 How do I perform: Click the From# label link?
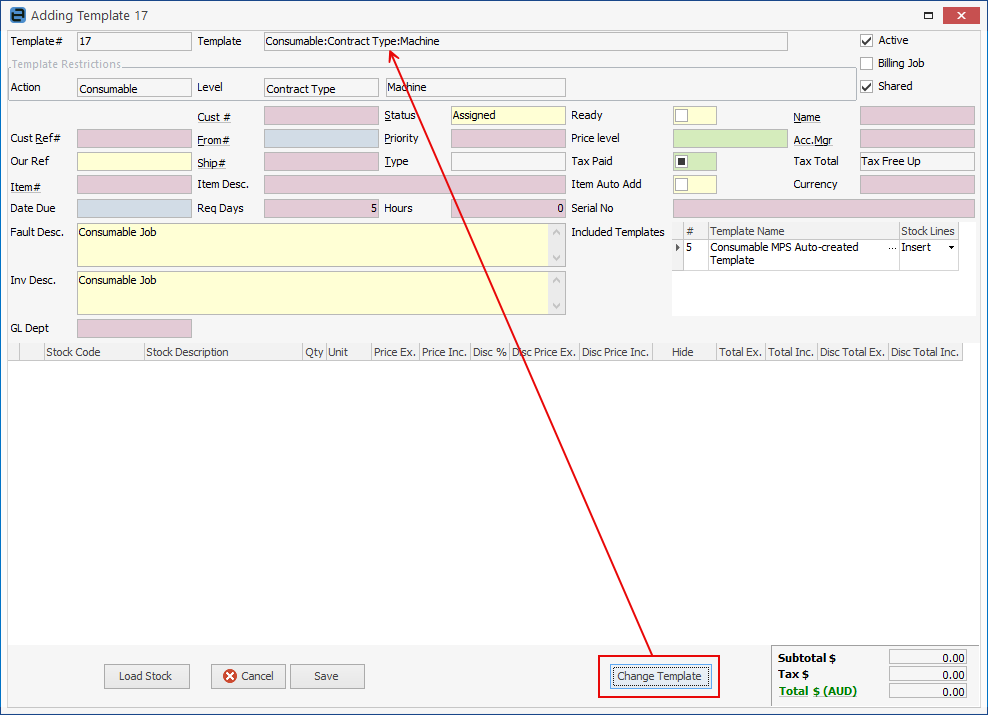[x=213, y=140]
